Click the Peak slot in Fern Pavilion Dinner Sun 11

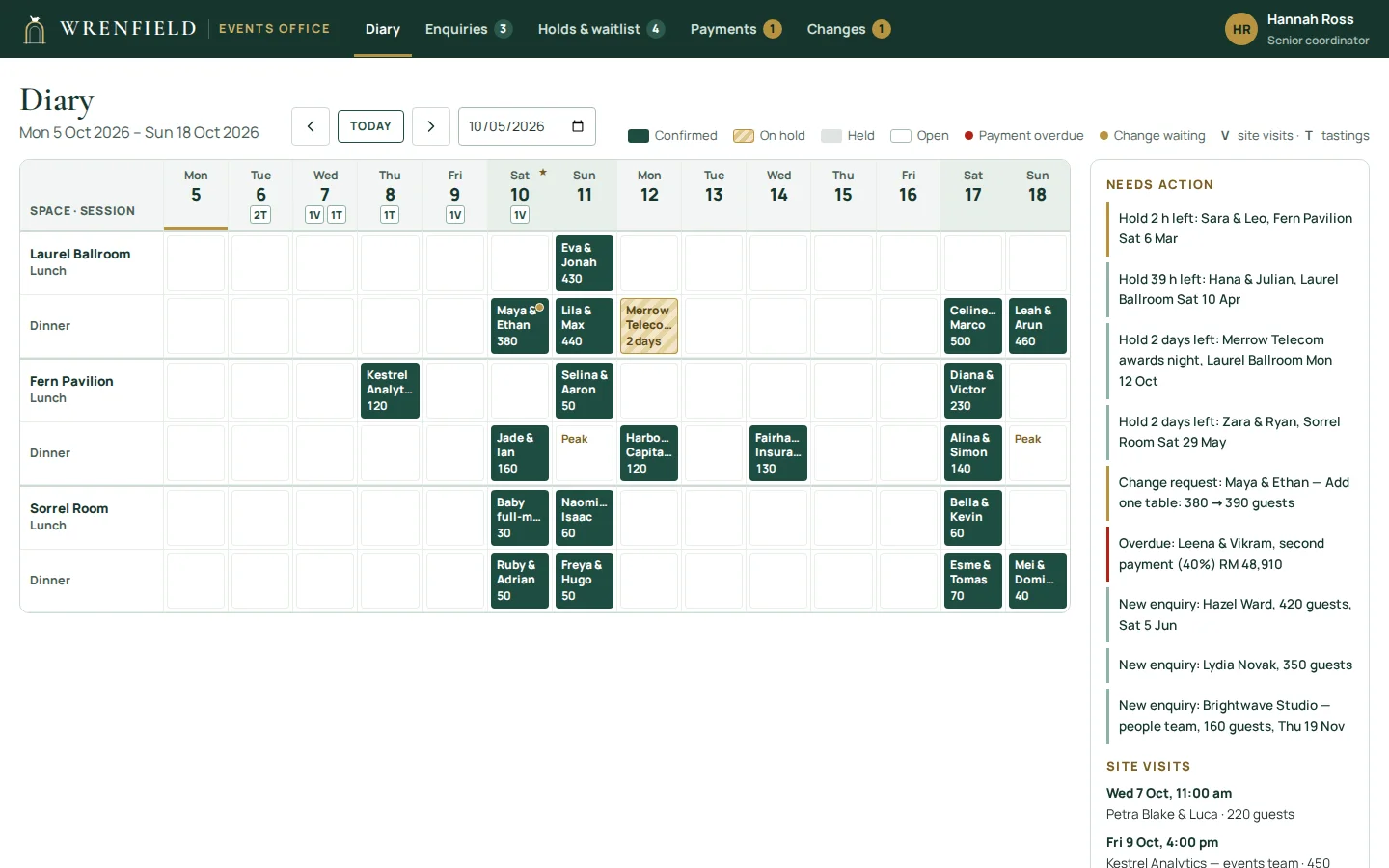585,453
